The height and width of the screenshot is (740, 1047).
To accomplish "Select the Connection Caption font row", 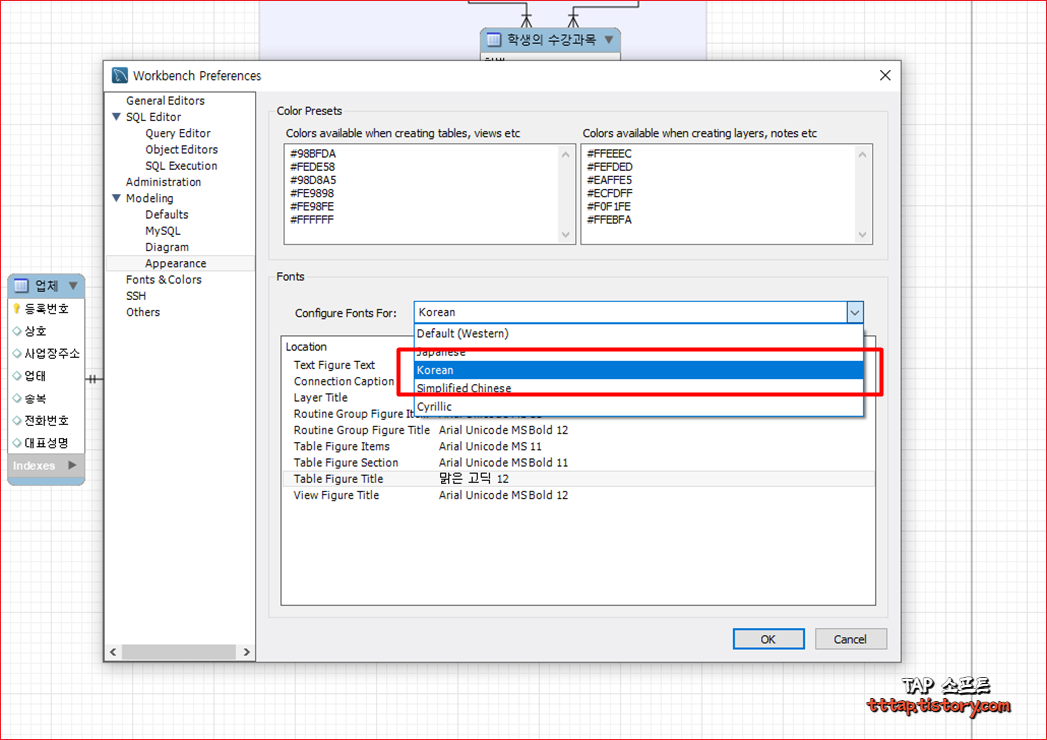I will (344, 381).
